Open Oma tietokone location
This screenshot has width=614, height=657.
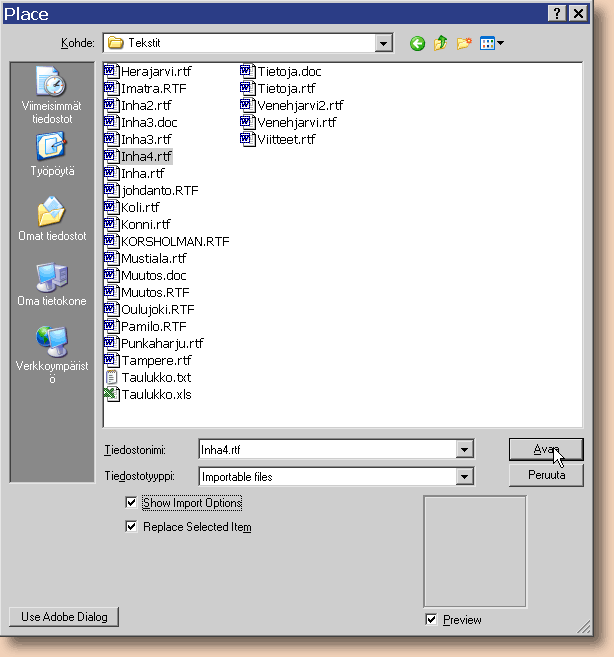pyautogui.click(x=51, y=285)
